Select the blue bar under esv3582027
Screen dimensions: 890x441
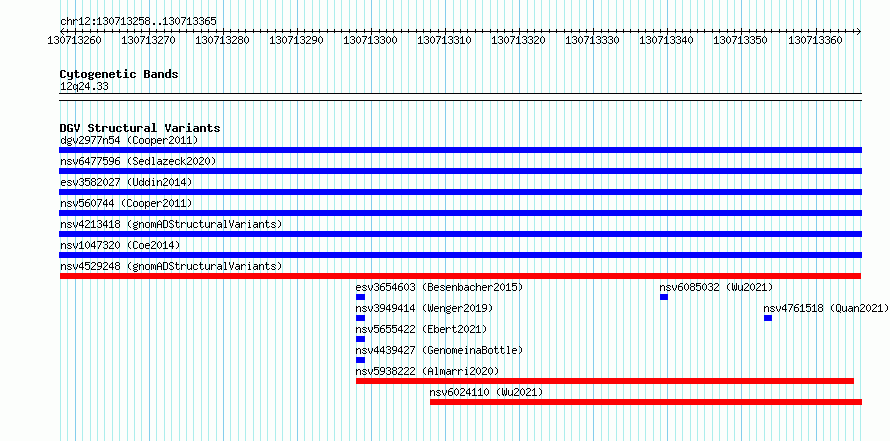click(460, 192)
